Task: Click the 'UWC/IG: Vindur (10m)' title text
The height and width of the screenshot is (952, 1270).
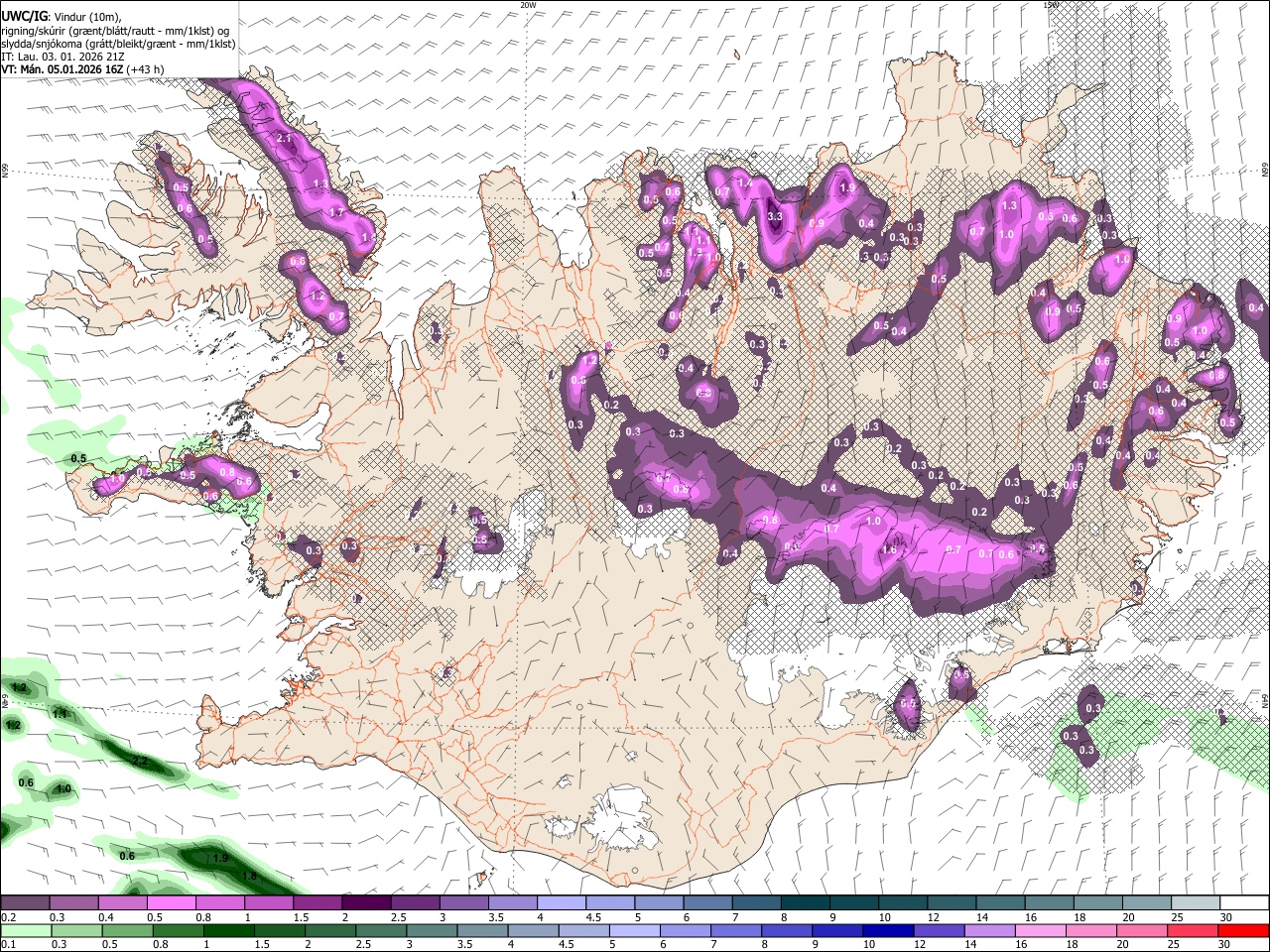Action: 62,17
